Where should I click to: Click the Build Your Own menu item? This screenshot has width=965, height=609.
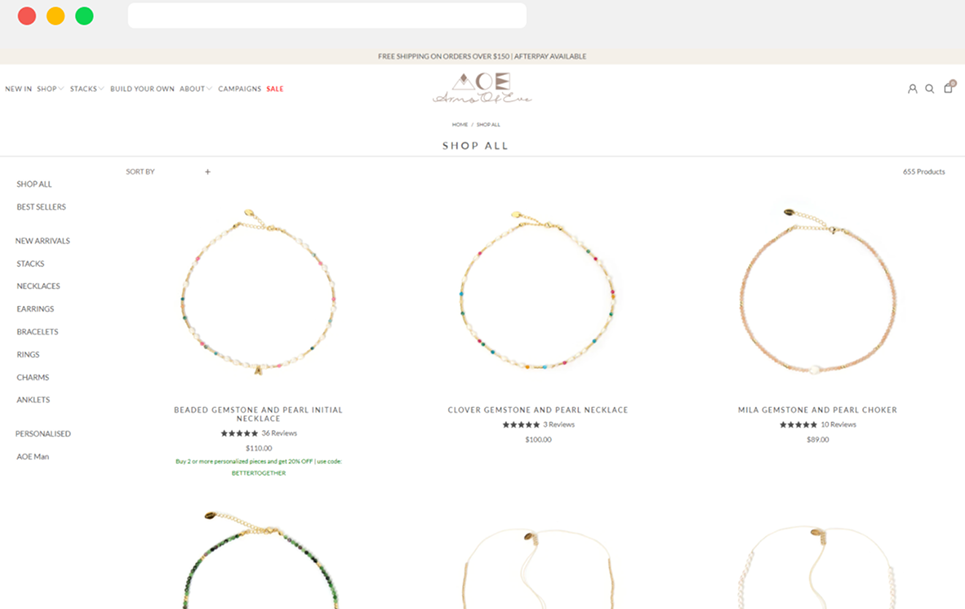point(142,89)
